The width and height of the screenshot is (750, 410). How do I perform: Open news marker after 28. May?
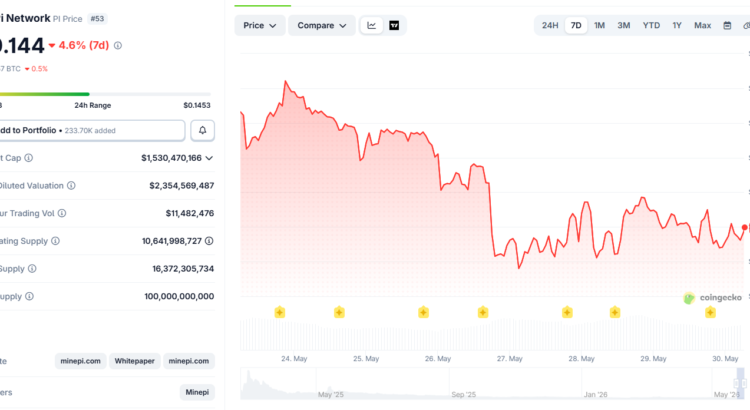[615, 312]
